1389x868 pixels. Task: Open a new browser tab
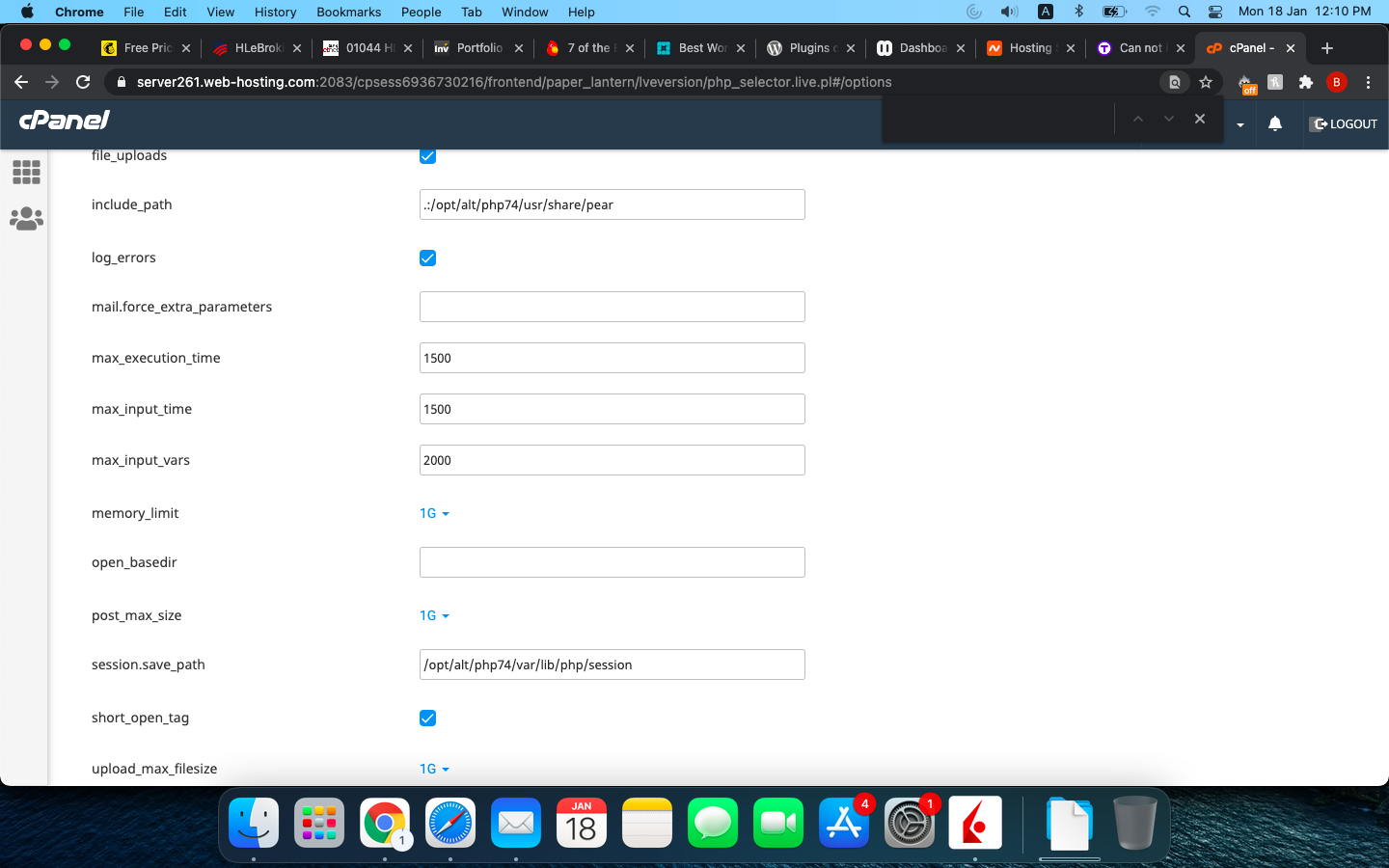coord(1327,47)
